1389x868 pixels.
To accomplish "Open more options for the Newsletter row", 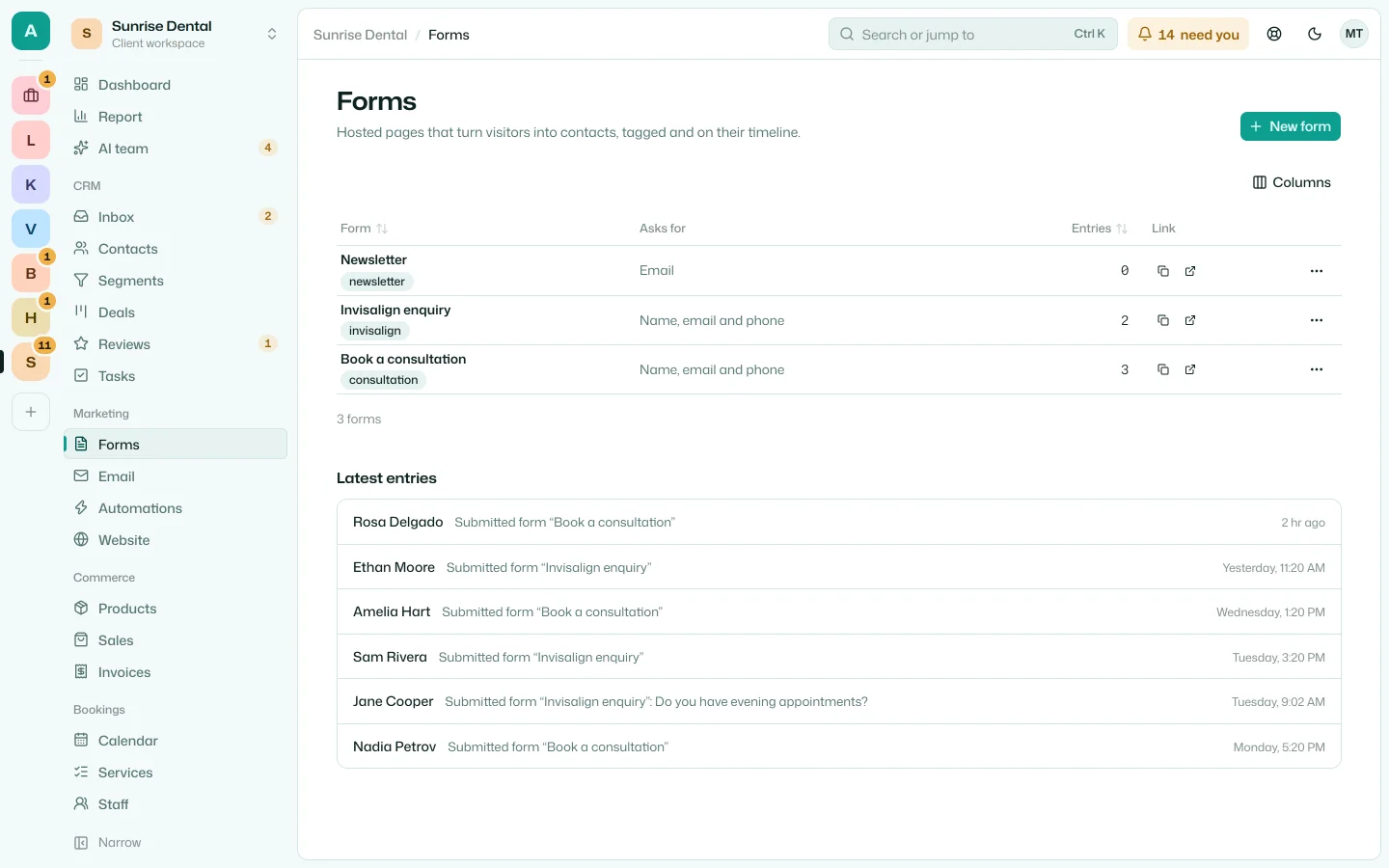I will (1317, 271).
